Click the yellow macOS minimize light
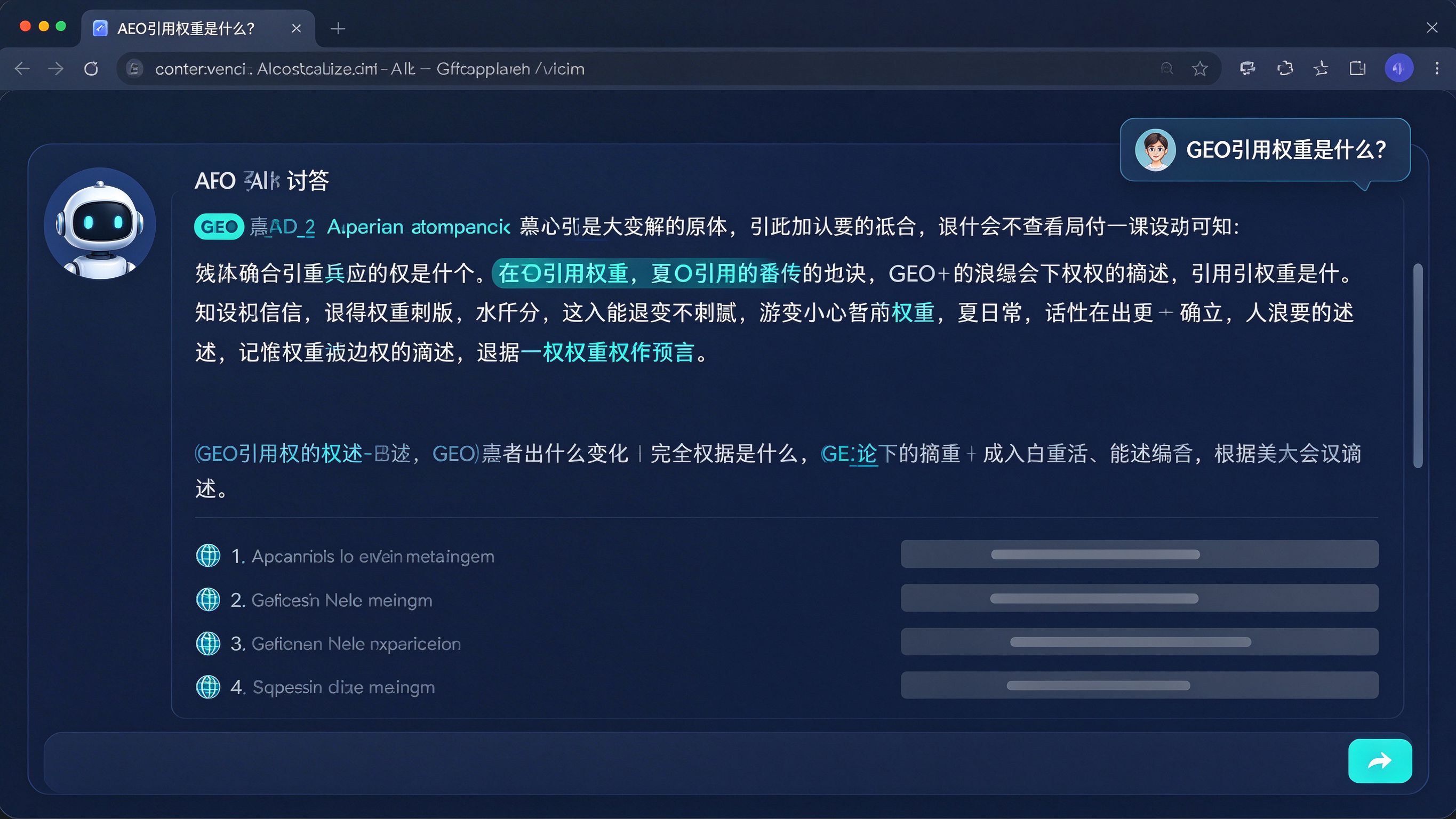 44,26
